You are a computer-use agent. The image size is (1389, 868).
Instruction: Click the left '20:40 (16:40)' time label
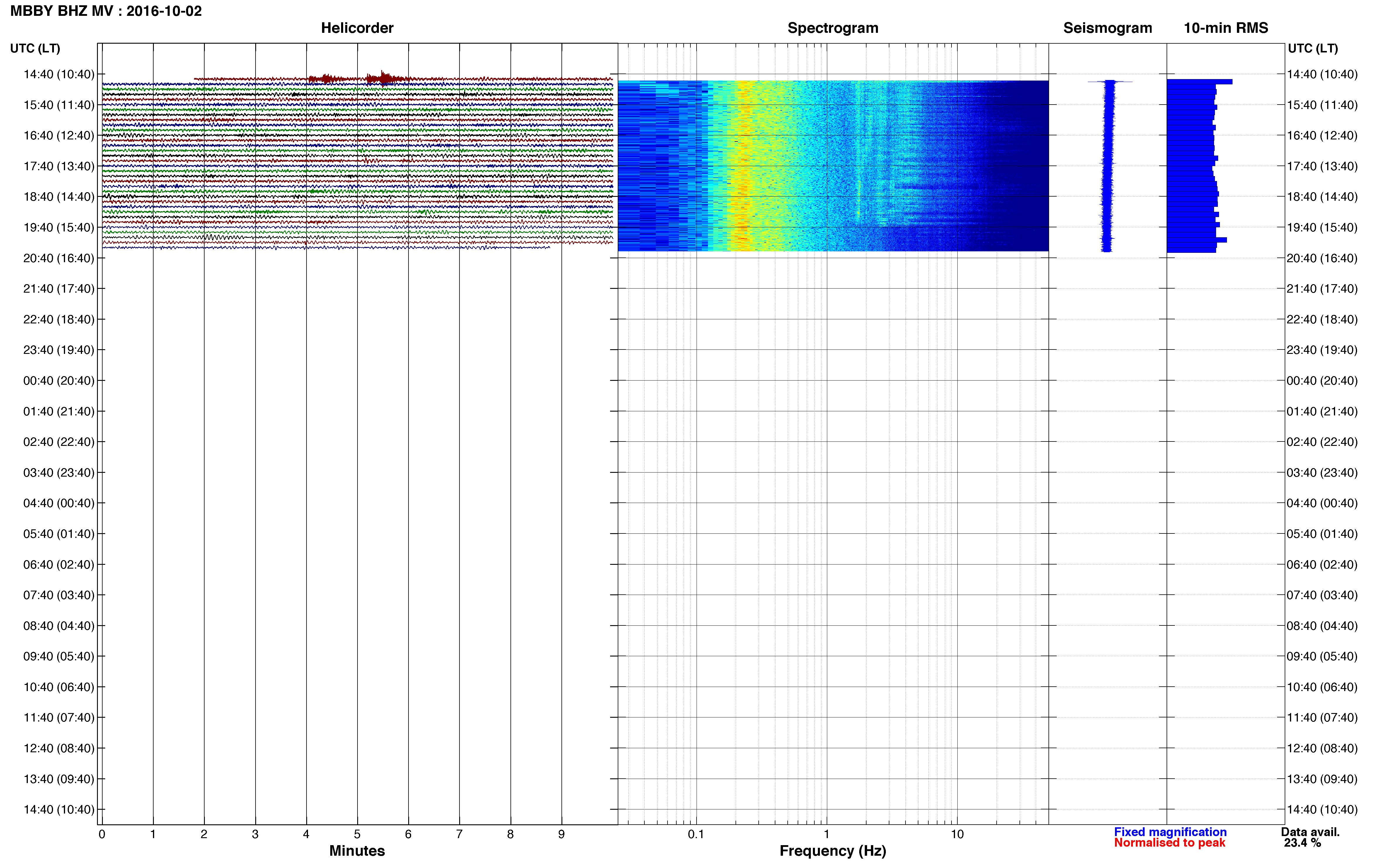59,258
